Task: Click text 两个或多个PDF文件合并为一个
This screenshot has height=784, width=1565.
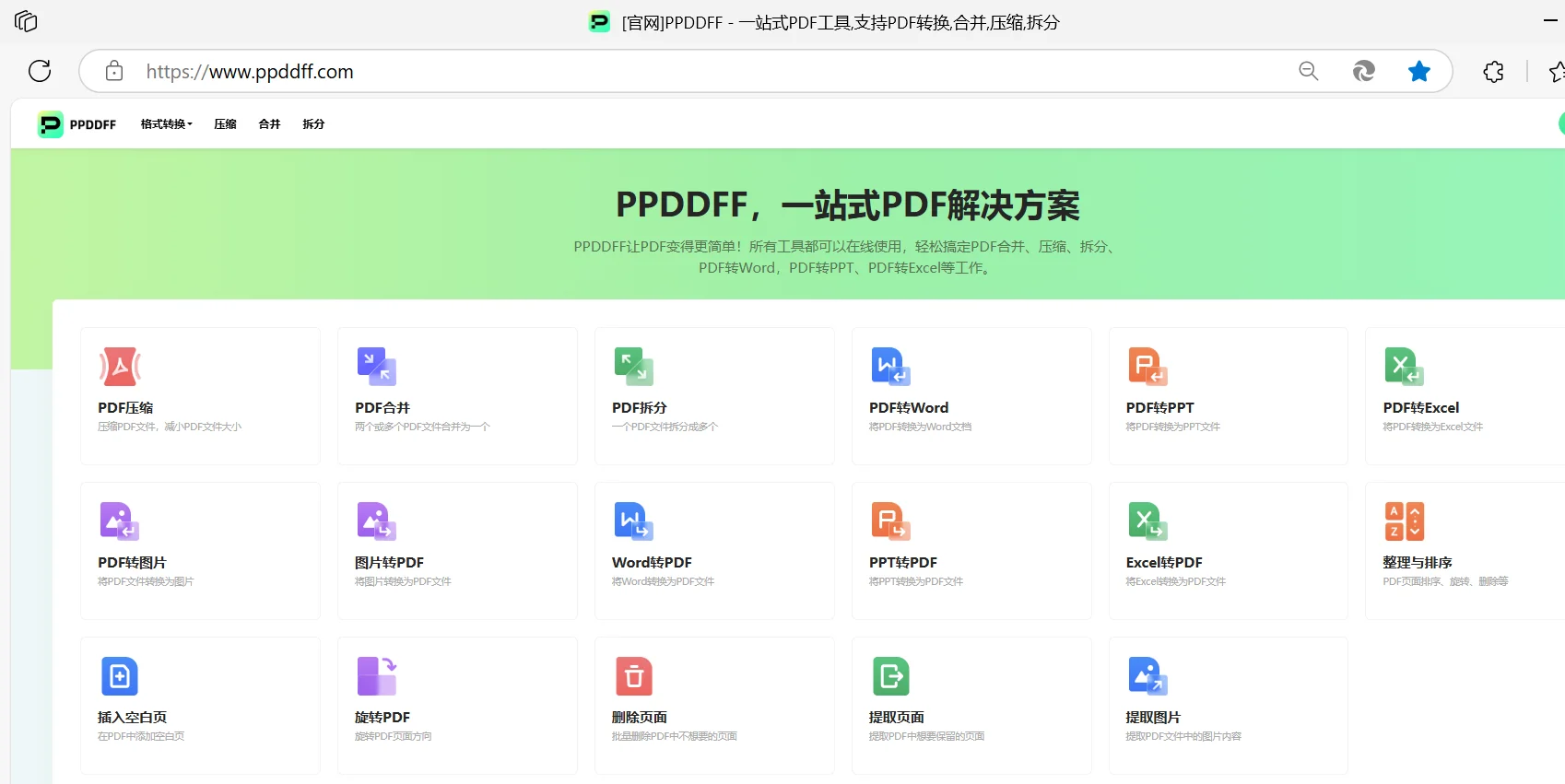Action: [422, 427]
